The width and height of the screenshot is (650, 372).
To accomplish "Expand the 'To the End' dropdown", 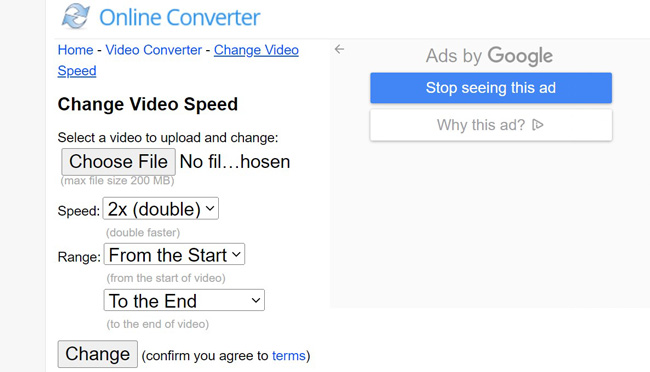I will pyautogui.click(x=184, y=300).
